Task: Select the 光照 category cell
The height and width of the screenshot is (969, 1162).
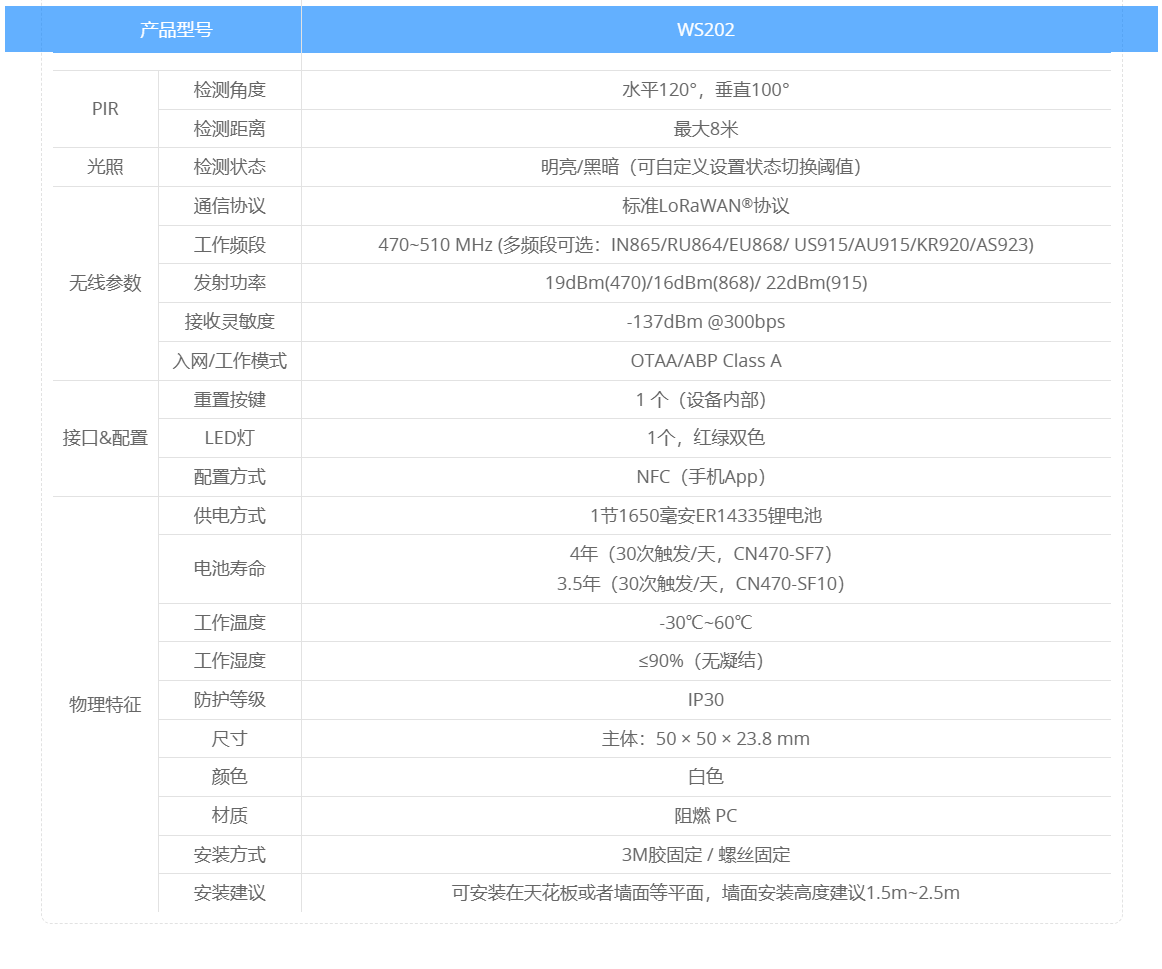Action: click(x=105, y=167)
